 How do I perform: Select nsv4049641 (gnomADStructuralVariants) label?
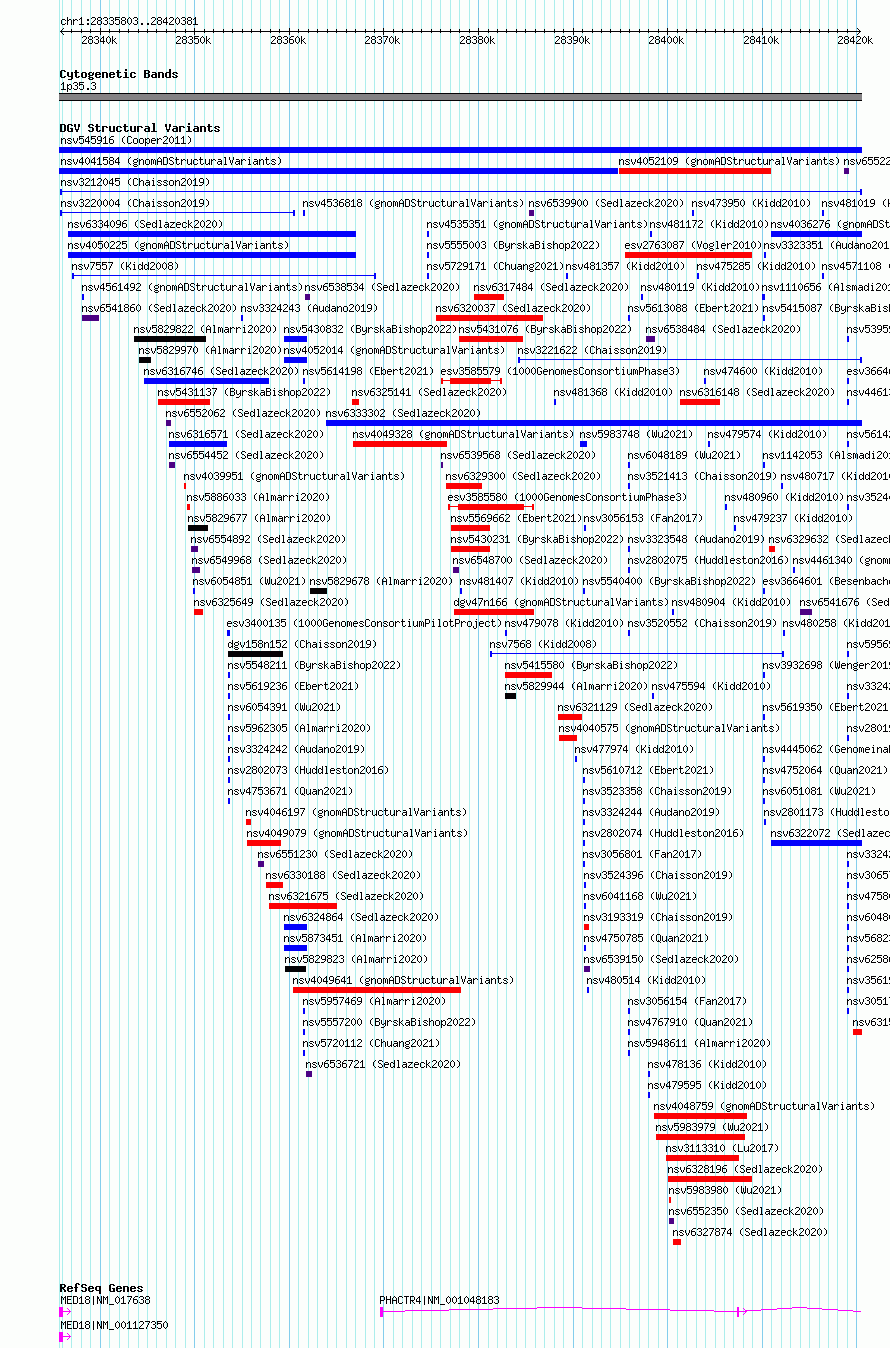[x=404, y=980]
